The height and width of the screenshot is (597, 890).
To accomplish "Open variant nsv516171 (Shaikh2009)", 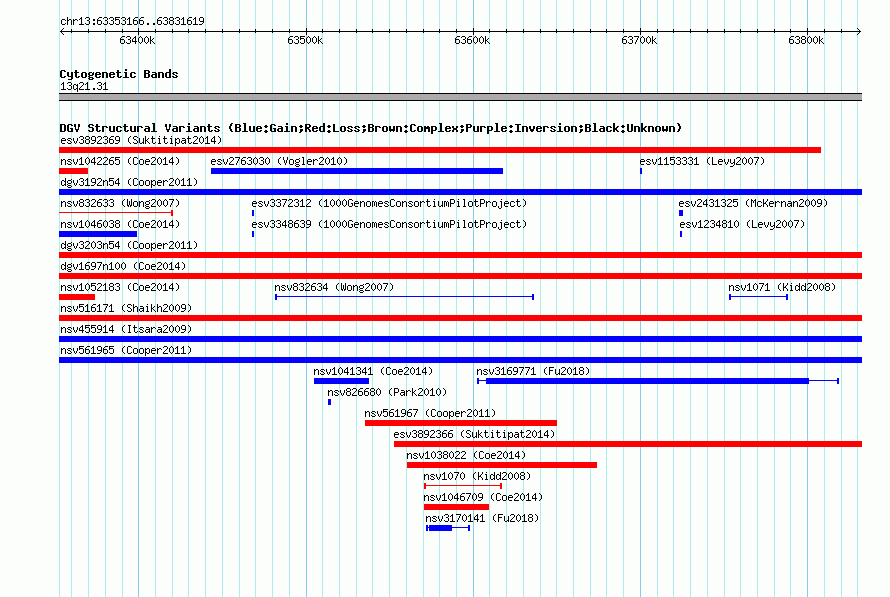I will [460, 318].
